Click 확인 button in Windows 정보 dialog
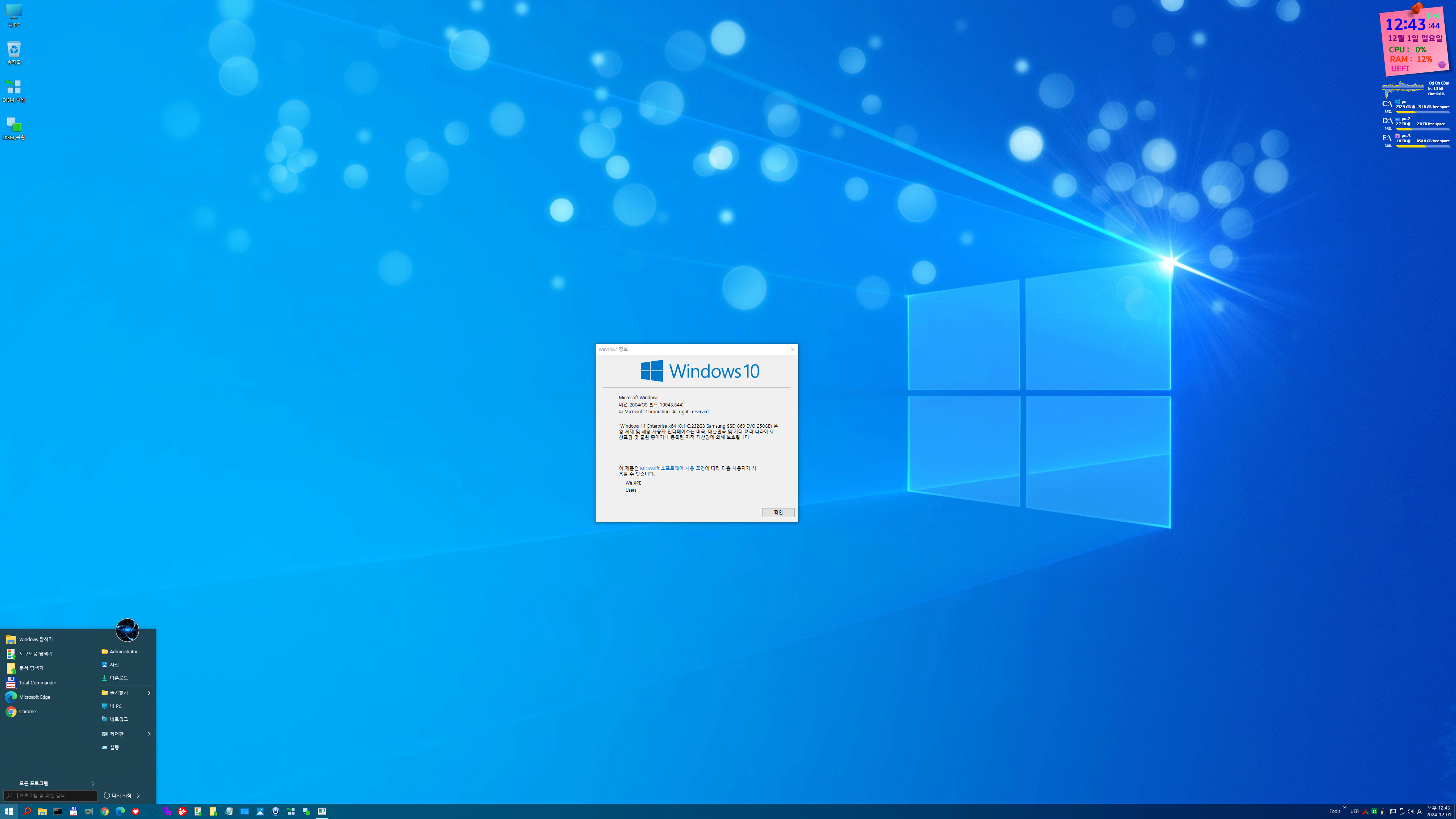This screenshot has width=1456, height=819. [778, 512]
